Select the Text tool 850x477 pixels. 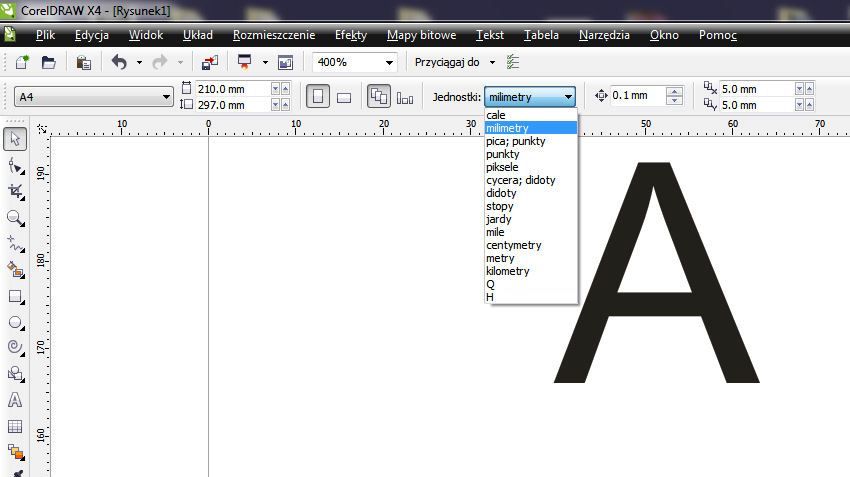pyautogui.click(x=15, y=400)
